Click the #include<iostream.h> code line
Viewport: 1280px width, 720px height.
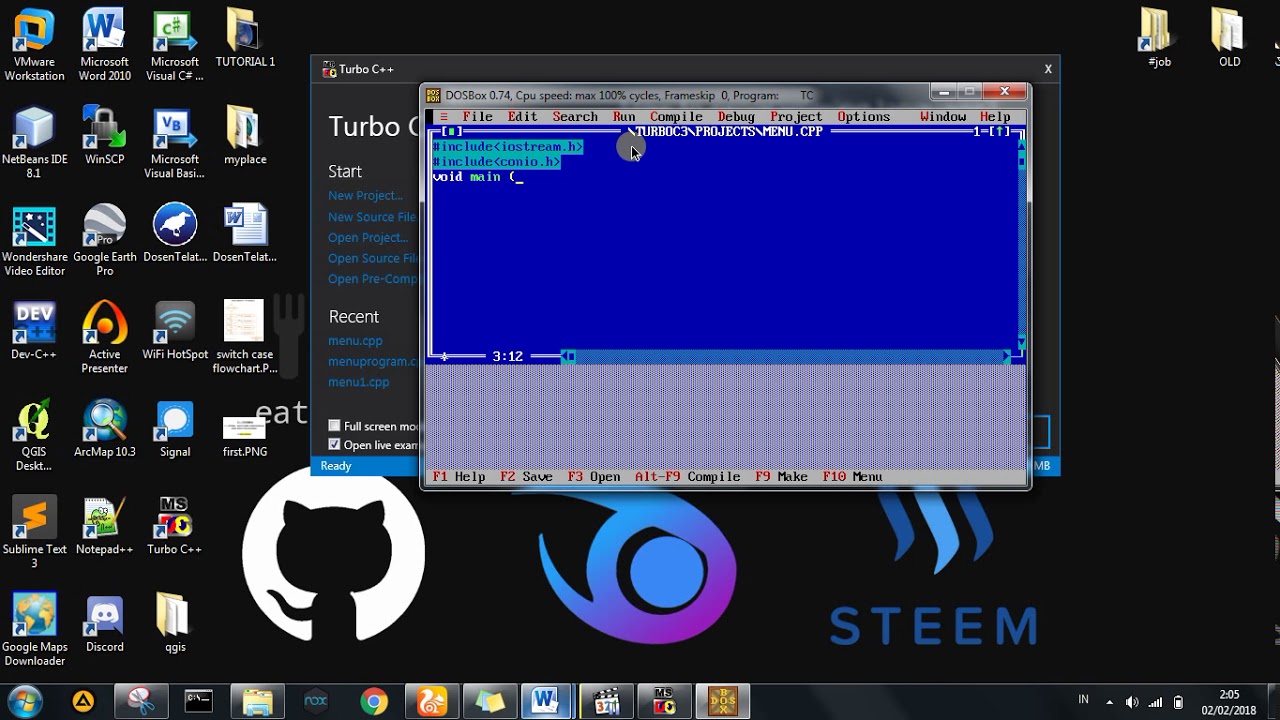pyautogui.click(x=507, y=147)
